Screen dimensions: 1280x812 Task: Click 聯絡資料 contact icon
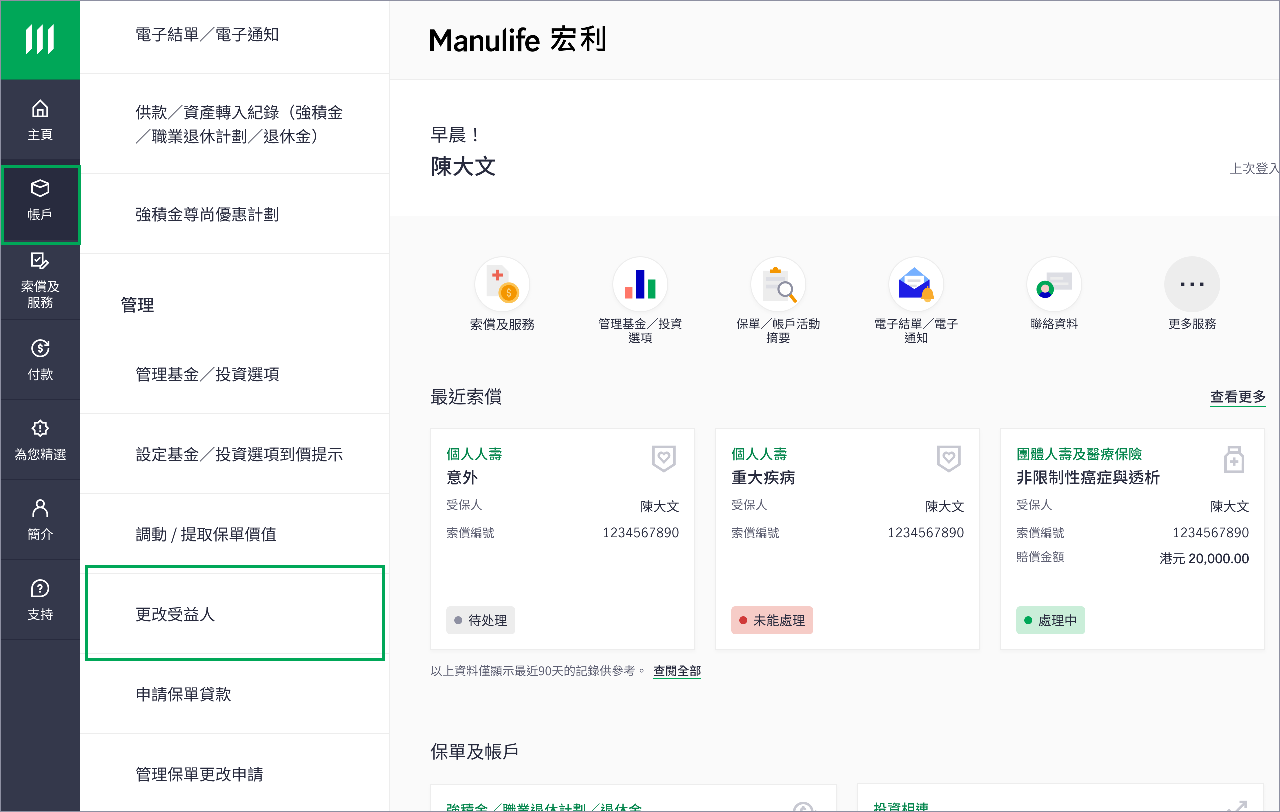[1054, 285]
